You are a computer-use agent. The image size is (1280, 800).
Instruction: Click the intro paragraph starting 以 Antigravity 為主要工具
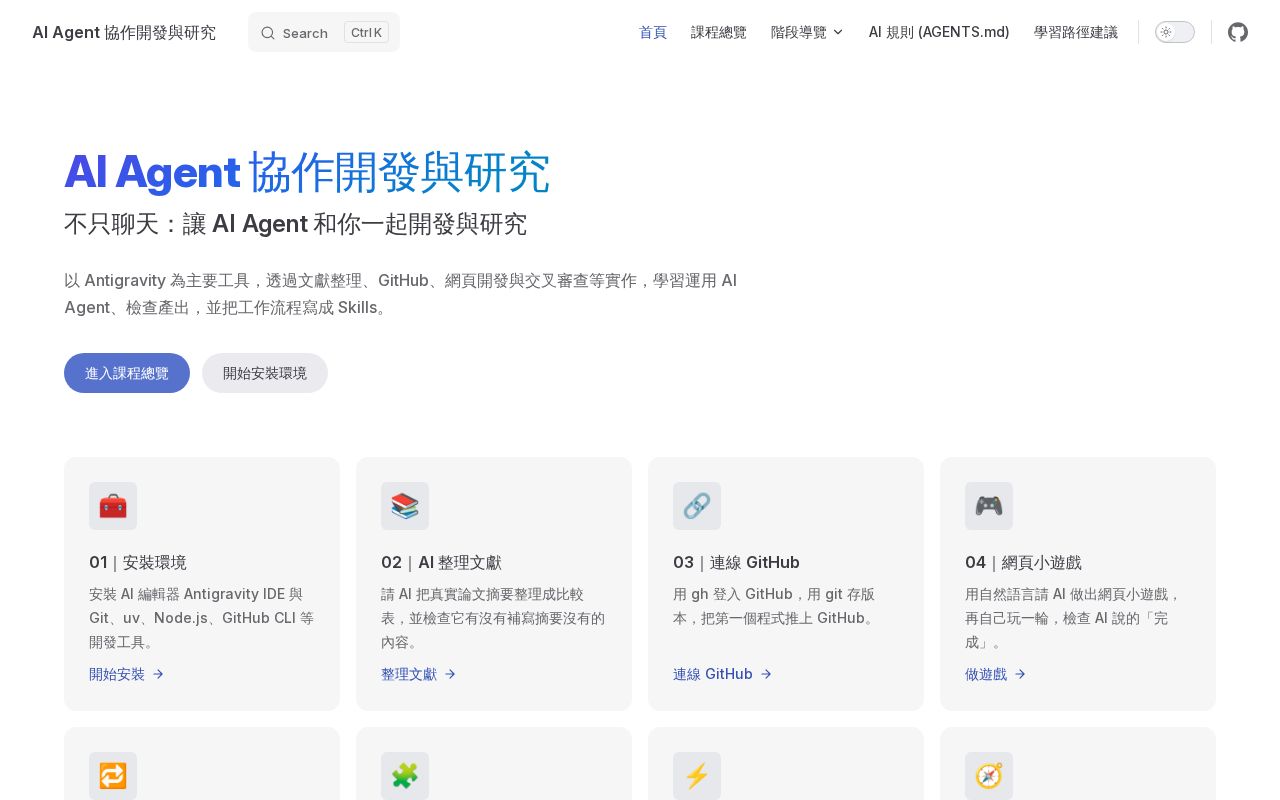(x=401, y=294)
